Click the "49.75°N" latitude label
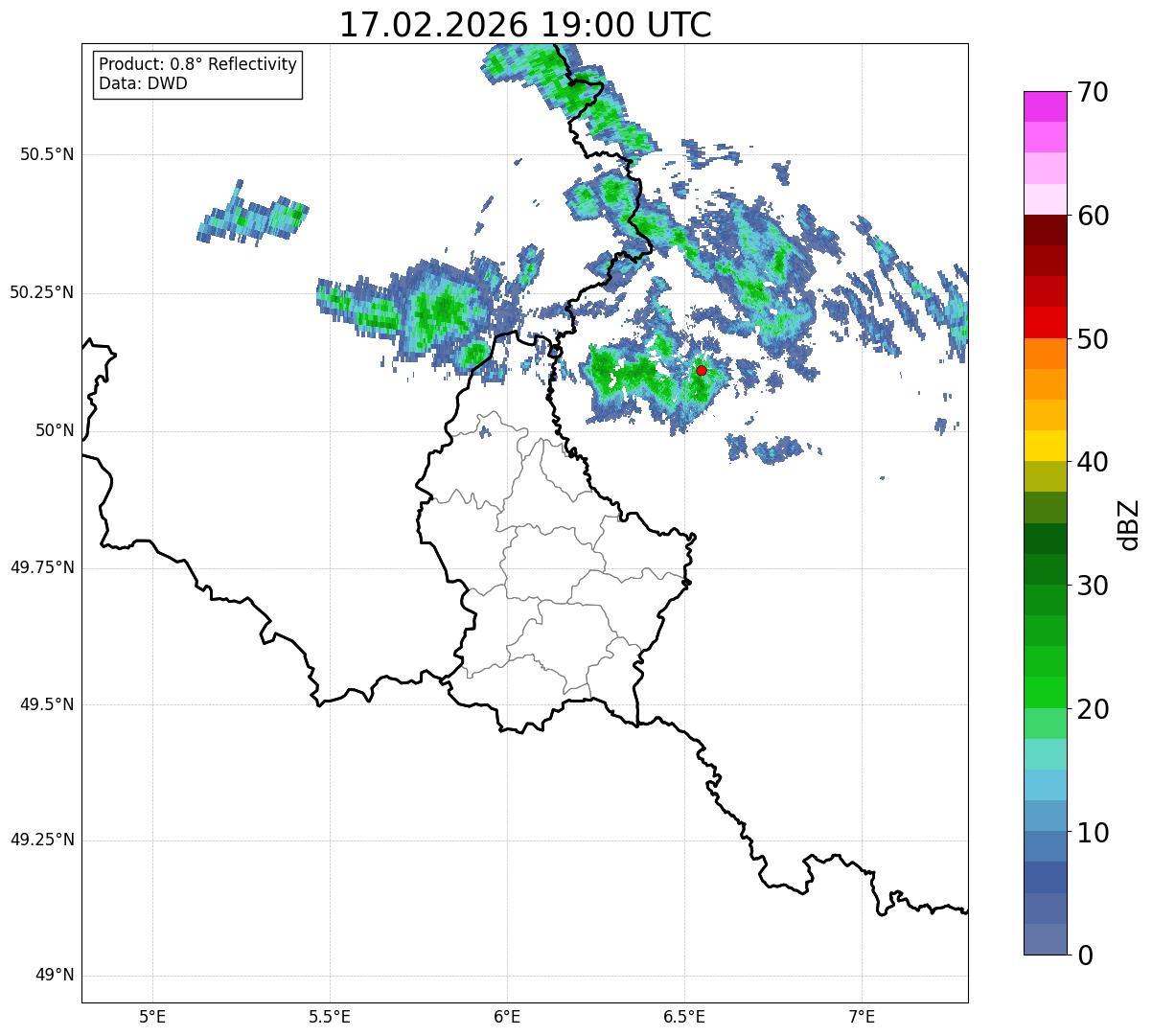Viewport: 1152px width, 1036px height. pos(41,567)
